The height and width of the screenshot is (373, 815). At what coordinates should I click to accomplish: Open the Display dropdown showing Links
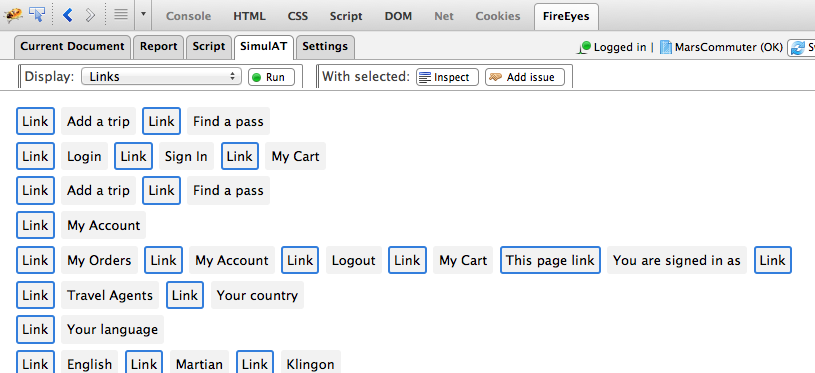pos(162,77)
